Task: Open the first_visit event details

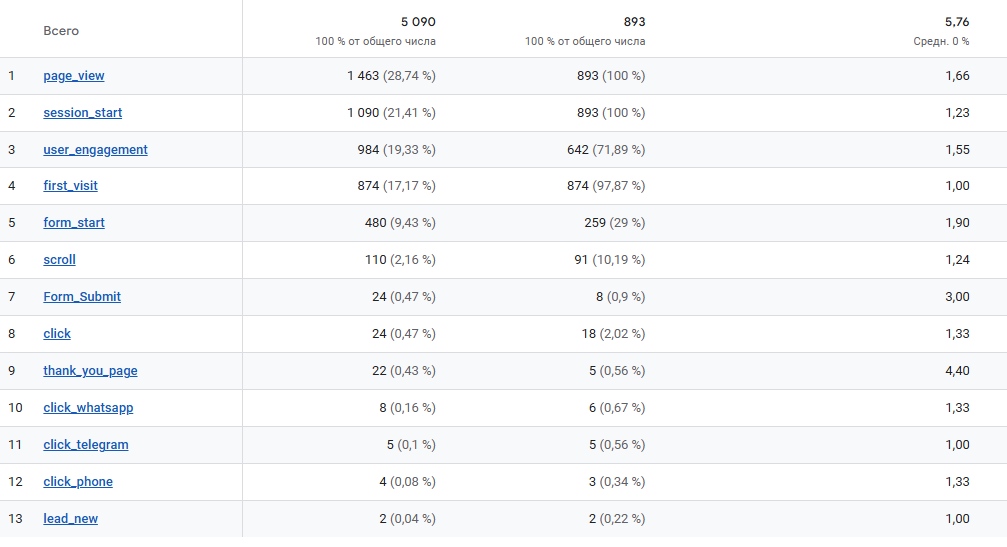Action: click(70, 186)
